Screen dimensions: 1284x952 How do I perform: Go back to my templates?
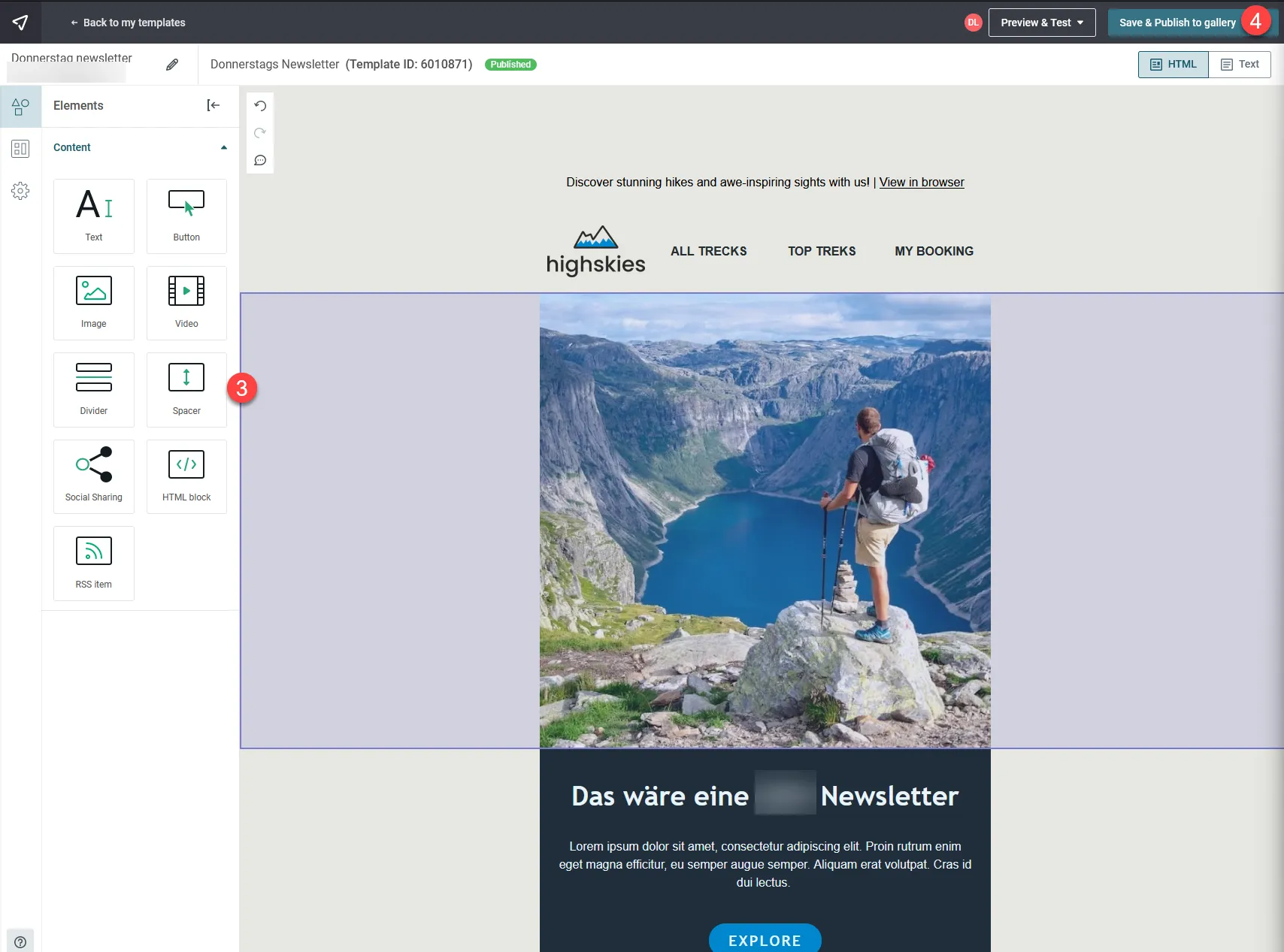pos(128,23)
